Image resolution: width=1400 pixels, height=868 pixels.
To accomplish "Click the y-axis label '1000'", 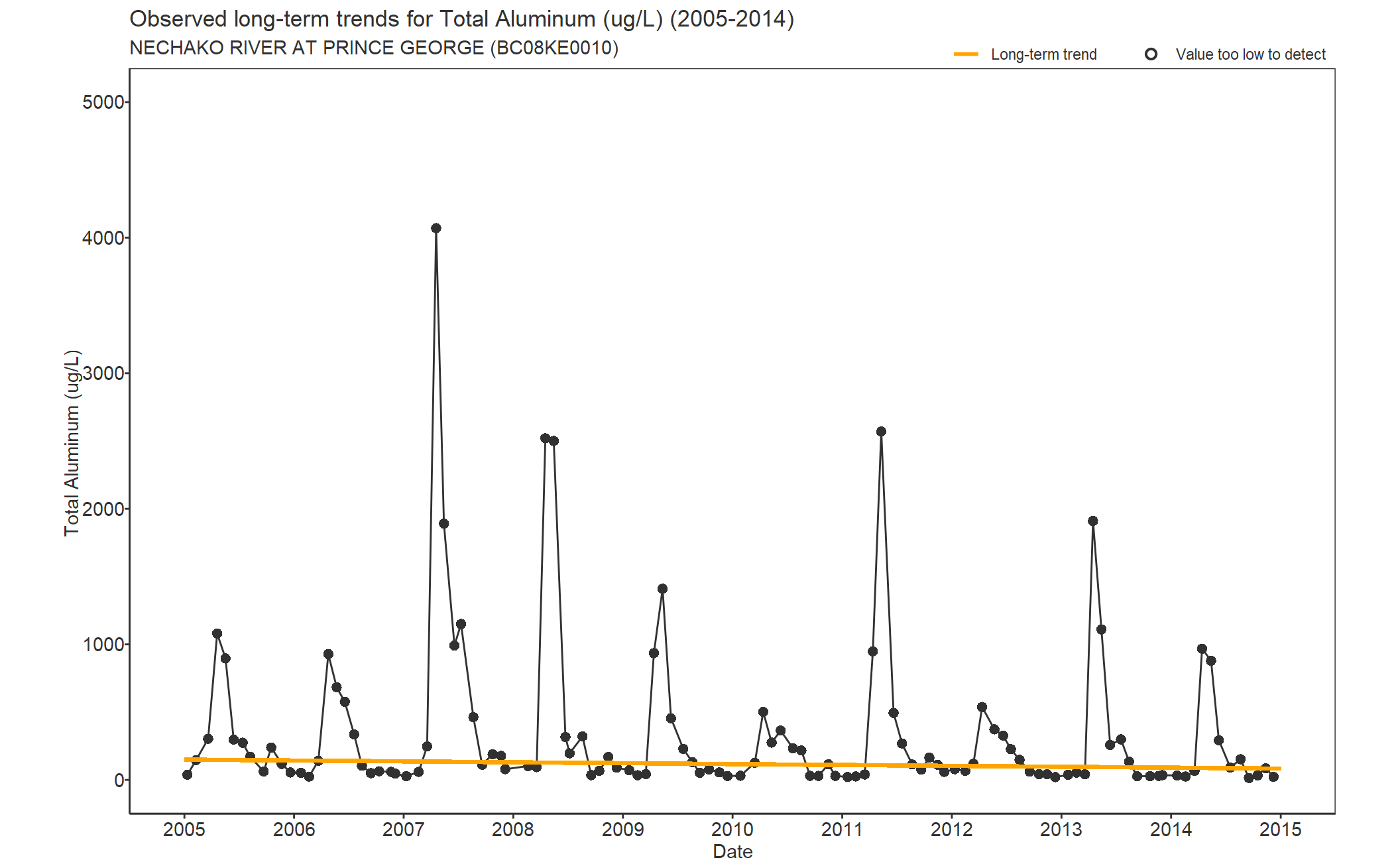I will pyautogui.click(x=103, y=645).
